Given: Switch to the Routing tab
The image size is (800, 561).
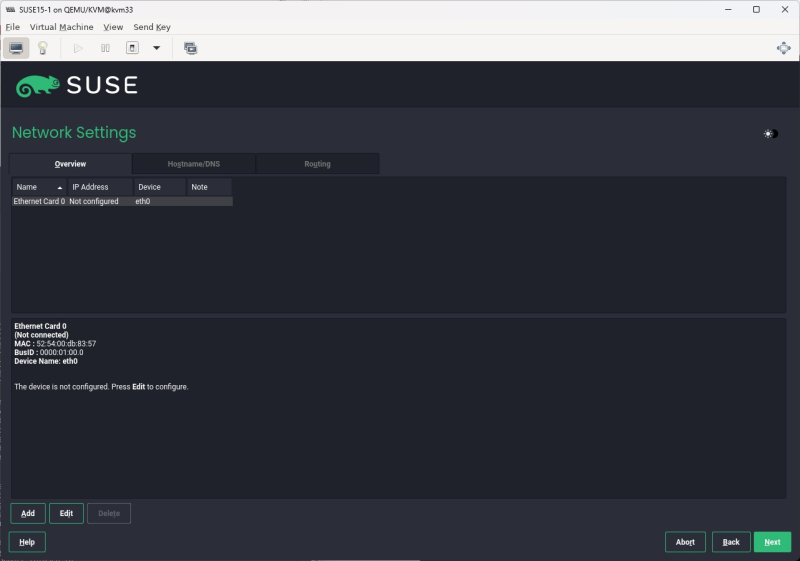Looking at the screenshot, I should (317, 164).
